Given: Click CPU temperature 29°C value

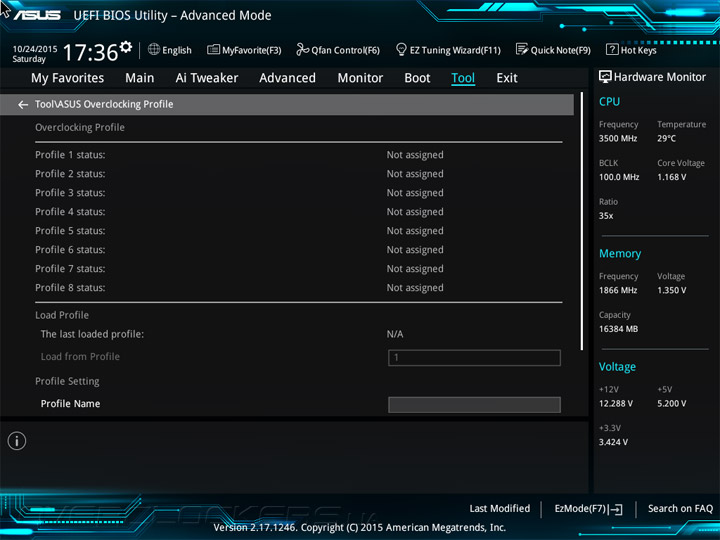Looking at the screenshot, I should [x=666, y=139].
